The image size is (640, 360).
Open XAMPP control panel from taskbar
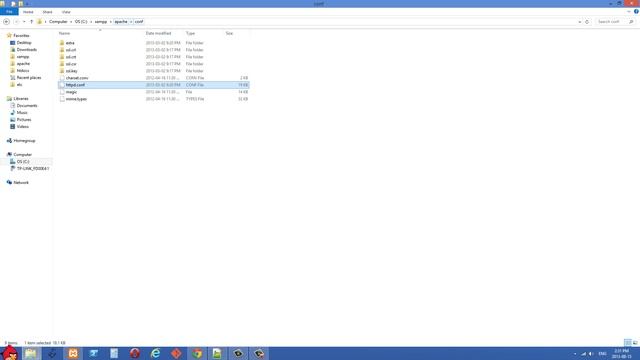click(73, 353)
